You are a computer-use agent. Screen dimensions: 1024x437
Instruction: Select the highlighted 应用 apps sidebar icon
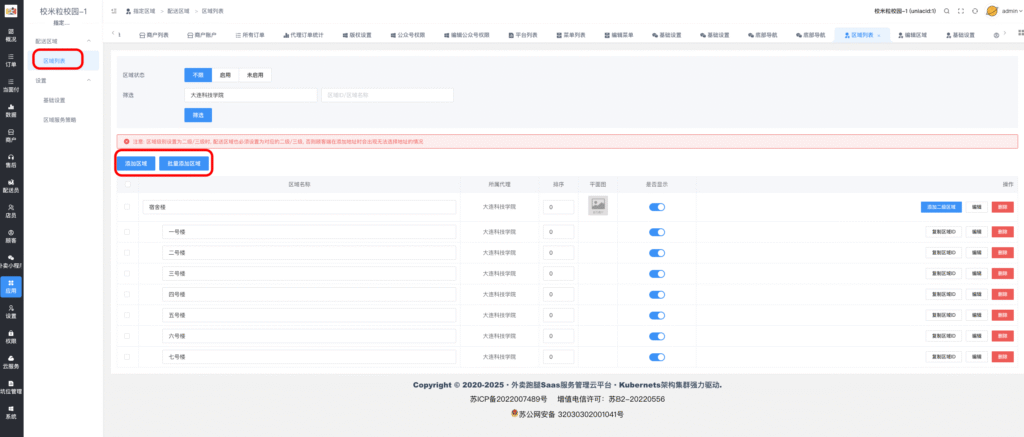(x=11, y=286)
